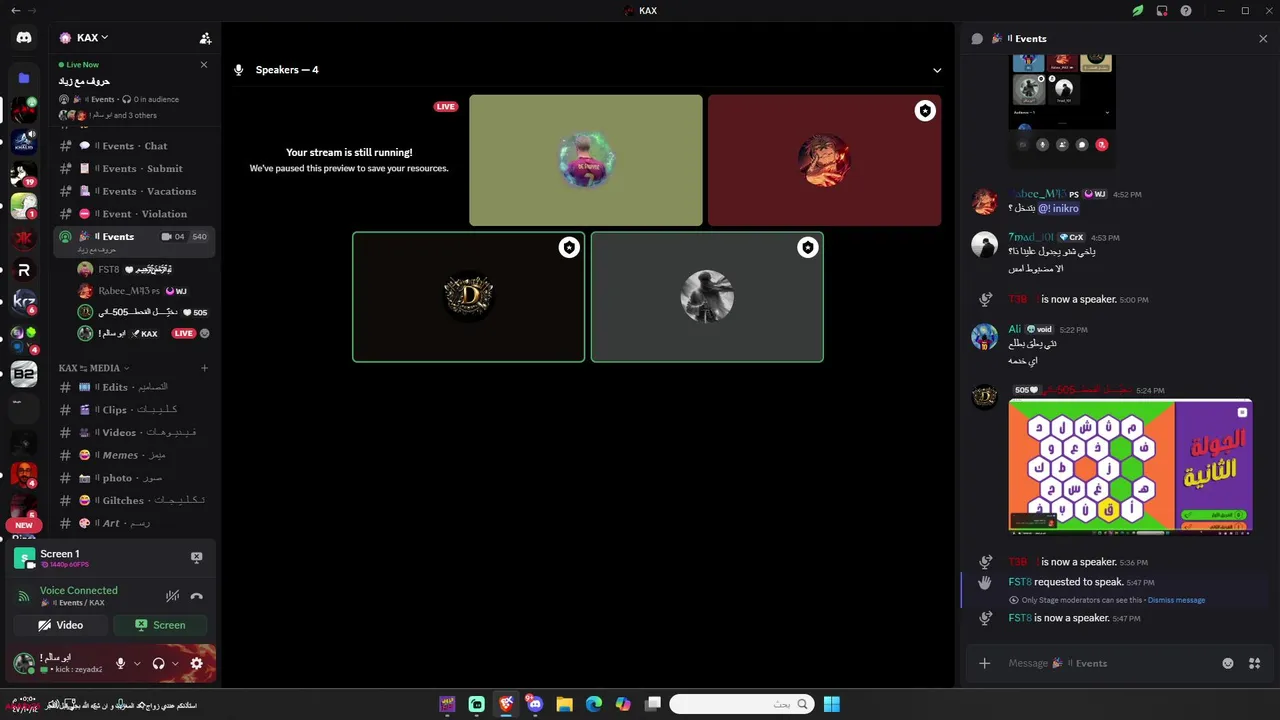This screenshot has height=720, width=1280.
Task: Open headphone output options arrow
Action: click(x=175, y=663)
